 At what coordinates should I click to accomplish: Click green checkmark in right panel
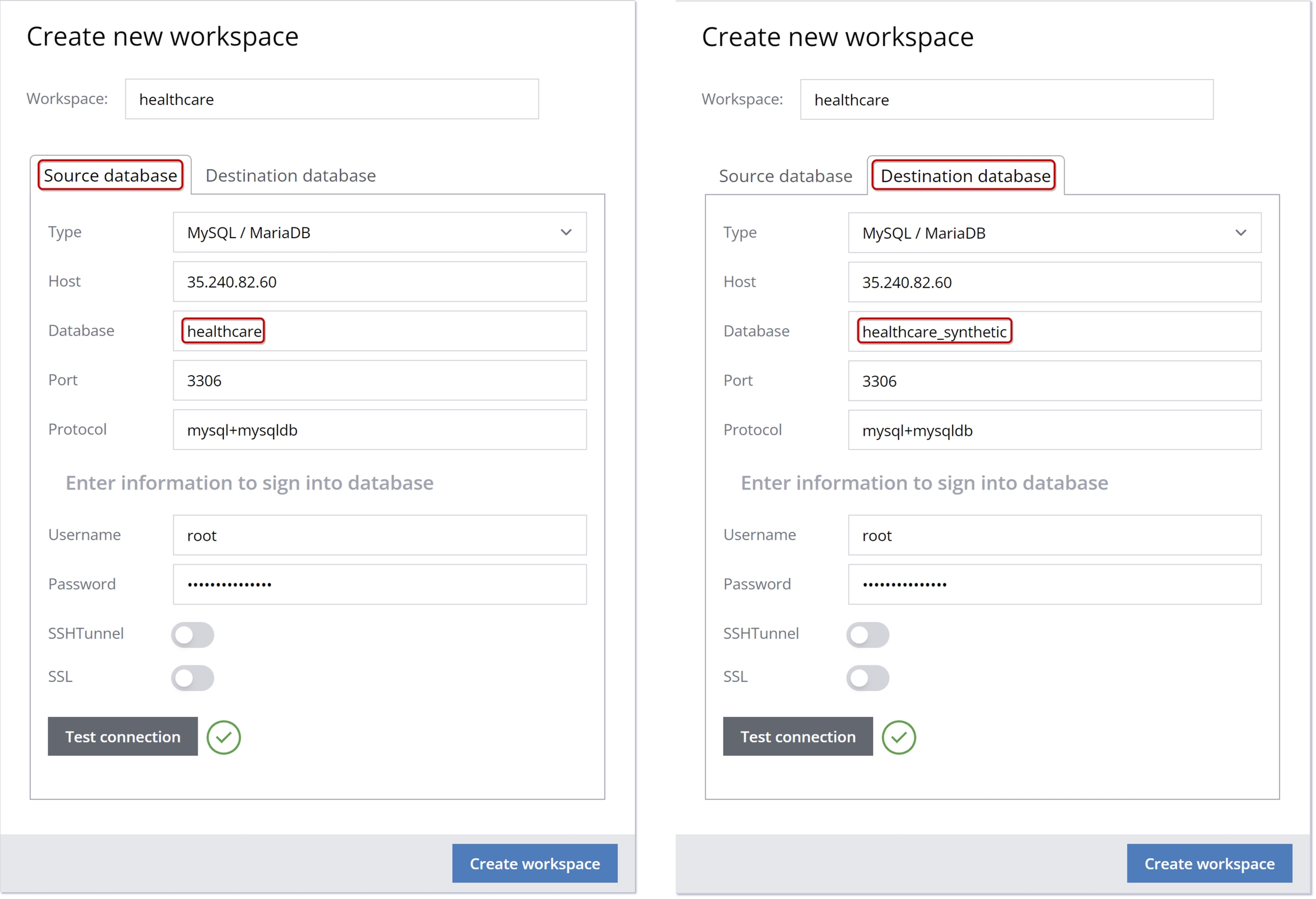point(898,737)
